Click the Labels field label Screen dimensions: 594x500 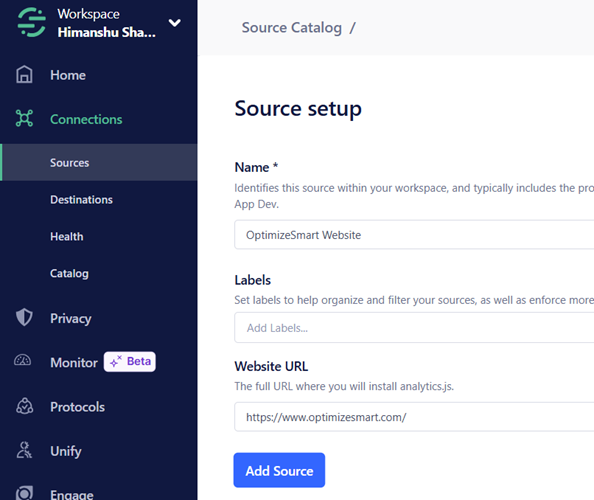[253, 280]
